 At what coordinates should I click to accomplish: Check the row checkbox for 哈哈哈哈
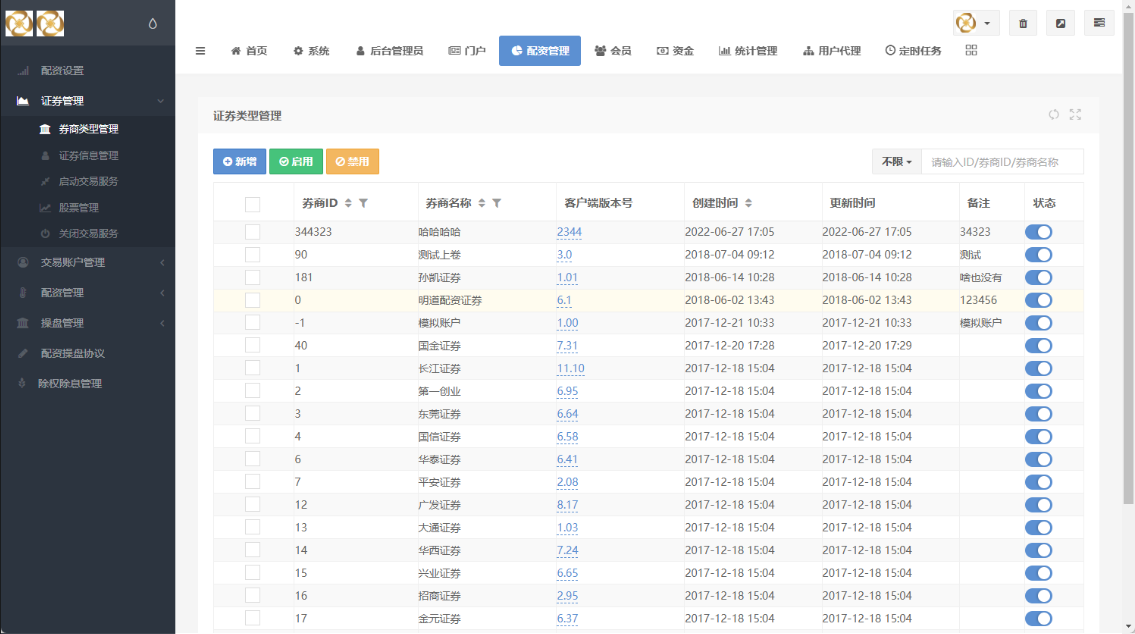[252, 232]
